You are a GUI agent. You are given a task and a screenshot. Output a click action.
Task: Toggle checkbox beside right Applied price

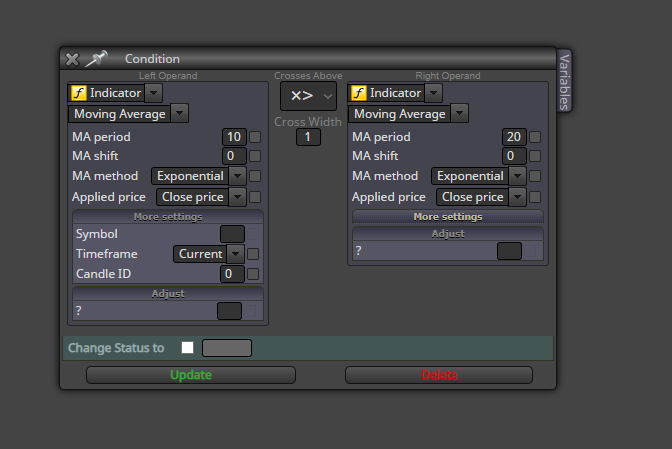coord(535,197)
